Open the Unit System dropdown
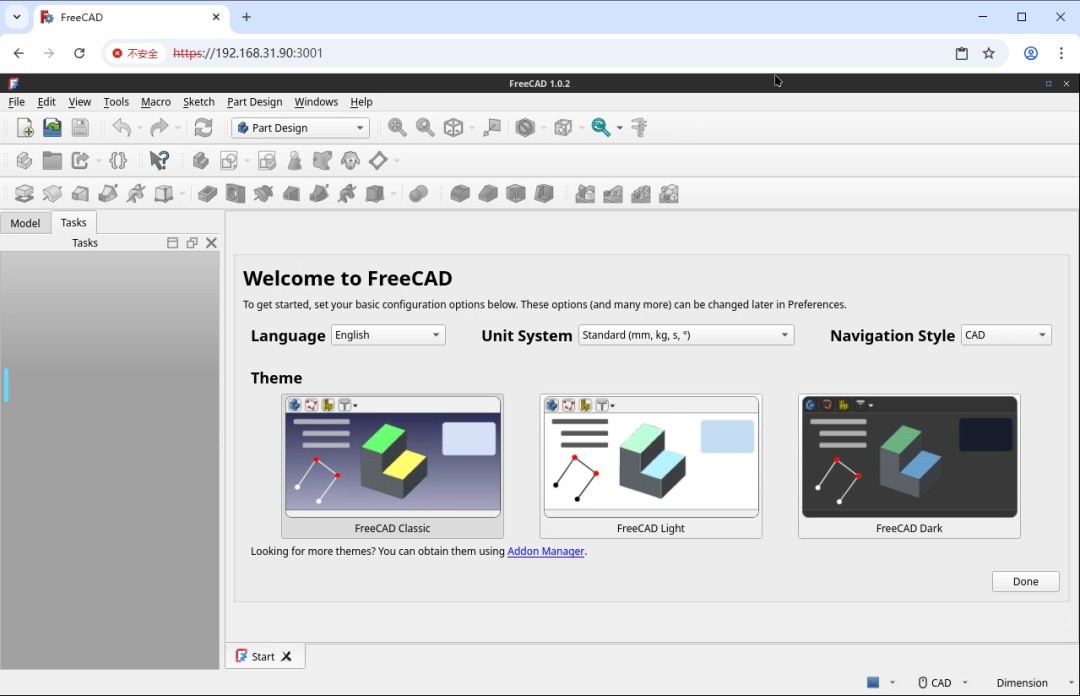 [x=784, y=335]
